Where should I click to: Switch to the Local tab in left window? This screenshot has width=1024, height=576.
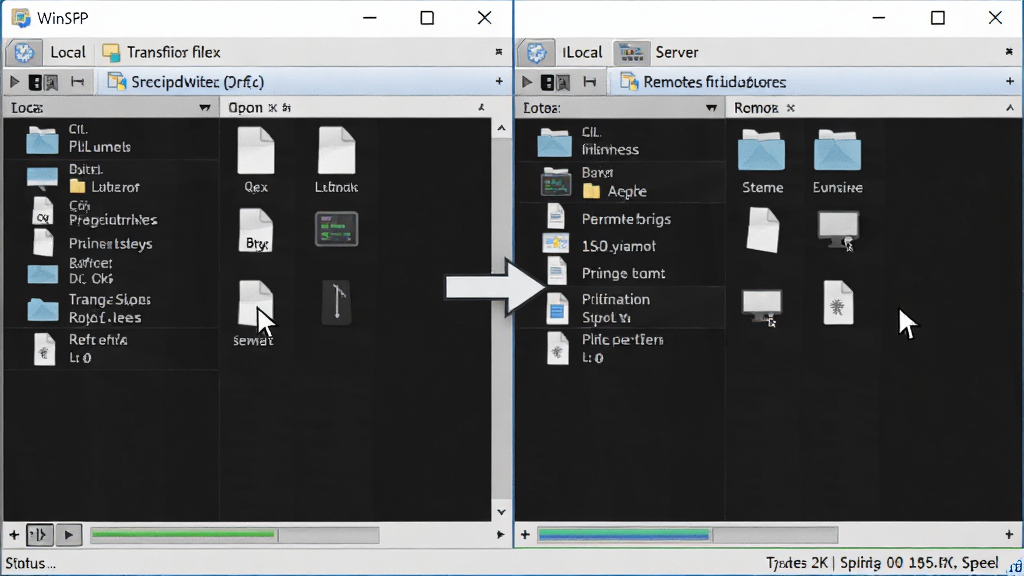click(x=68, y=52)
